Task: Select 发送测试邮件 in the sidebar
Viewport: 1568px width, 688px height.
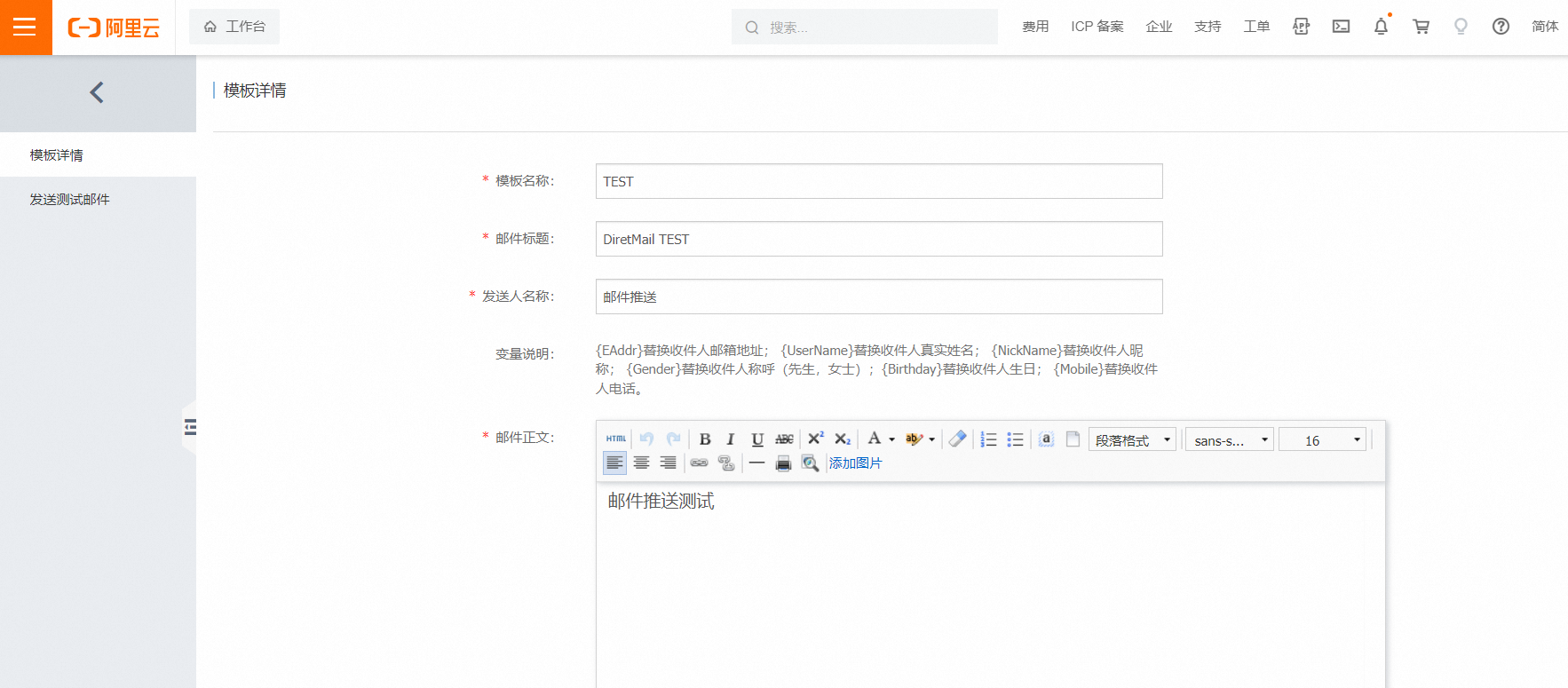Action: coord(98,199)
